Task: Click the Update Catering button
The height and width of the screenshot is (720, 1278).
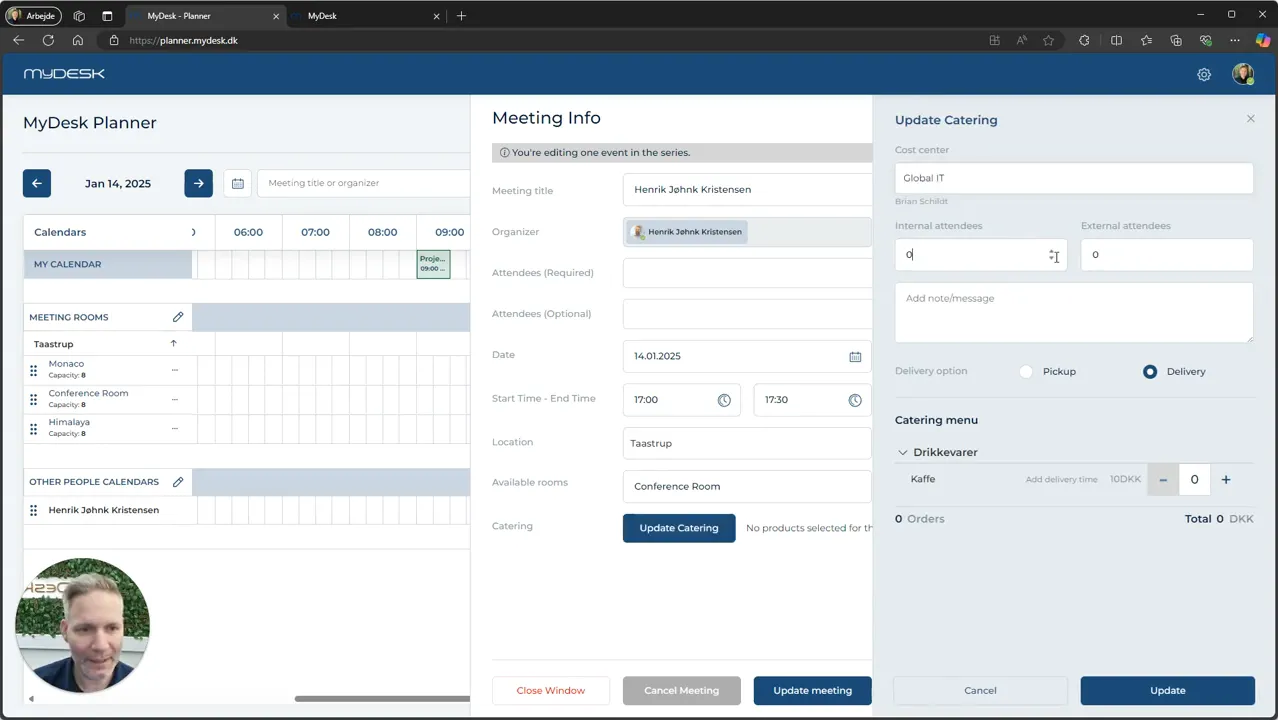Action: (x=679, y=528)
